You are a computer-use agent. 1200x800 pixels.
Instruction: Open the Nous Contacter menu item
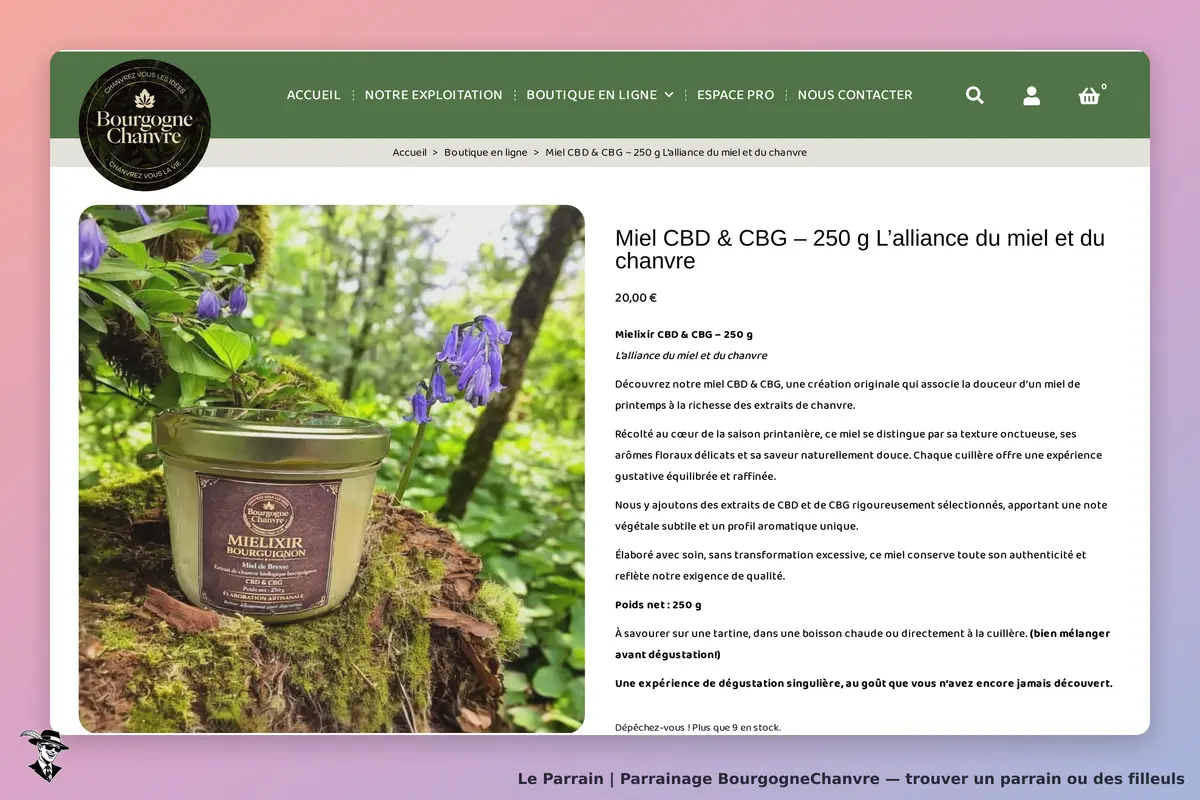(855, 95)
